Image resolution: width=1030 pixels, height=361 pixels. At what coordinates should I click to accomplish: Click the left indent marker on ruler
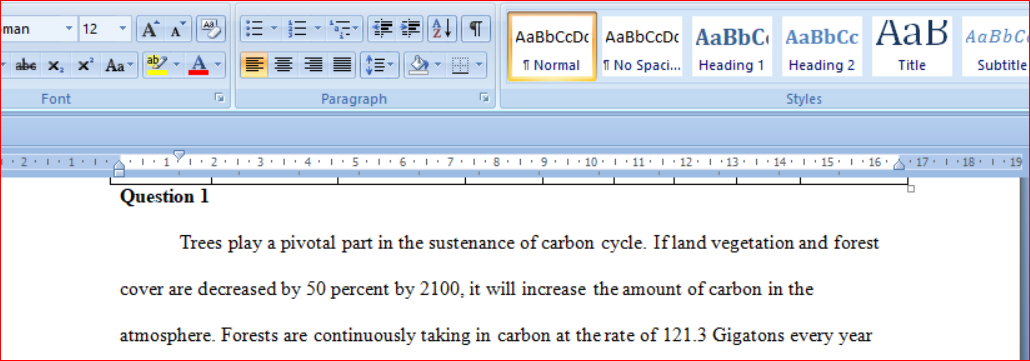coord(118,172)
